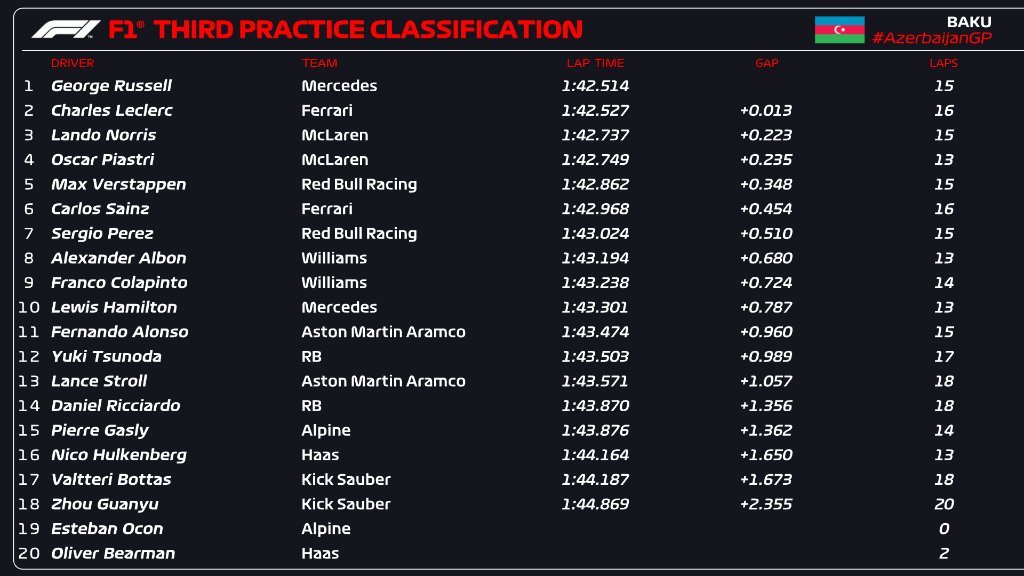Select Charles Leclerc's driver name
Viewport: 1024px width, 576px height.
click(x=112, y=110)
